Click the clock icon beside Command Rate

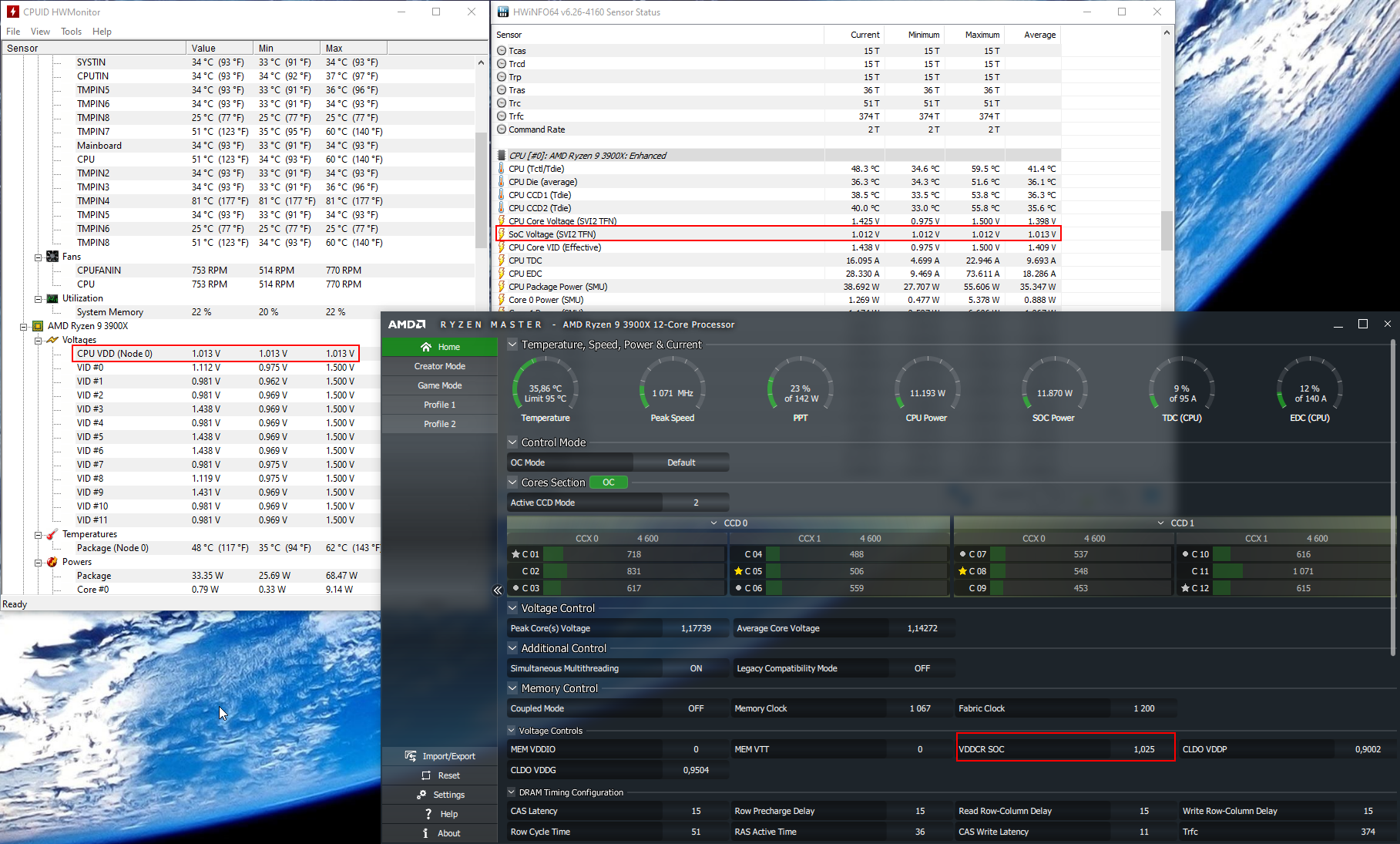click(x=502, y=129)
